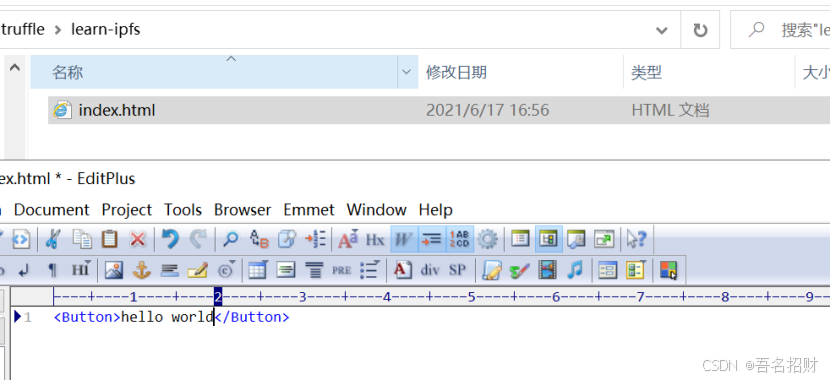Click the Explorer search box
The width and height of the screenshot is (830, 381).
point(781,30)
